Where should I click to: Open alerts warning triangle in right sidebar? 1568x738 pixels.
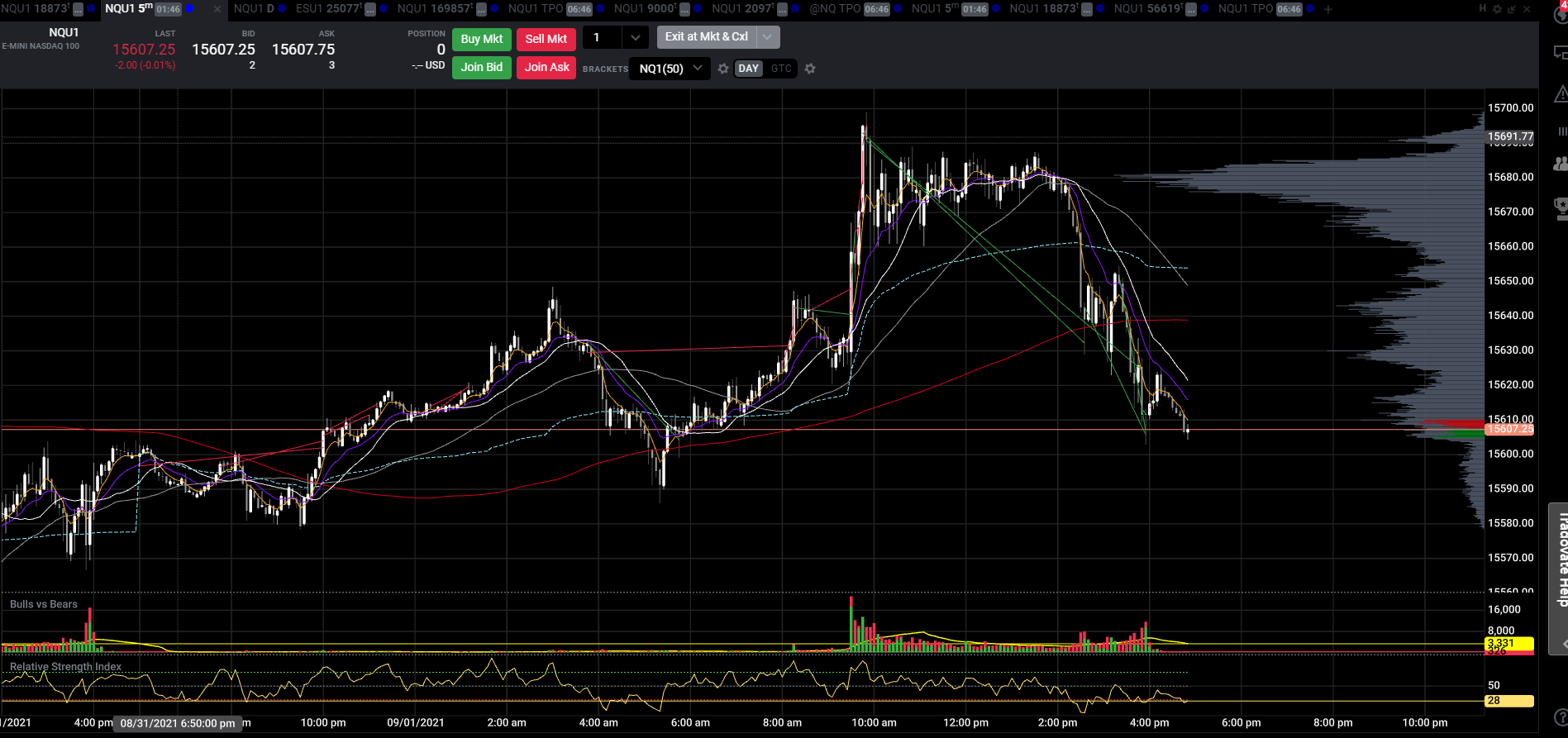point(1561,93)
